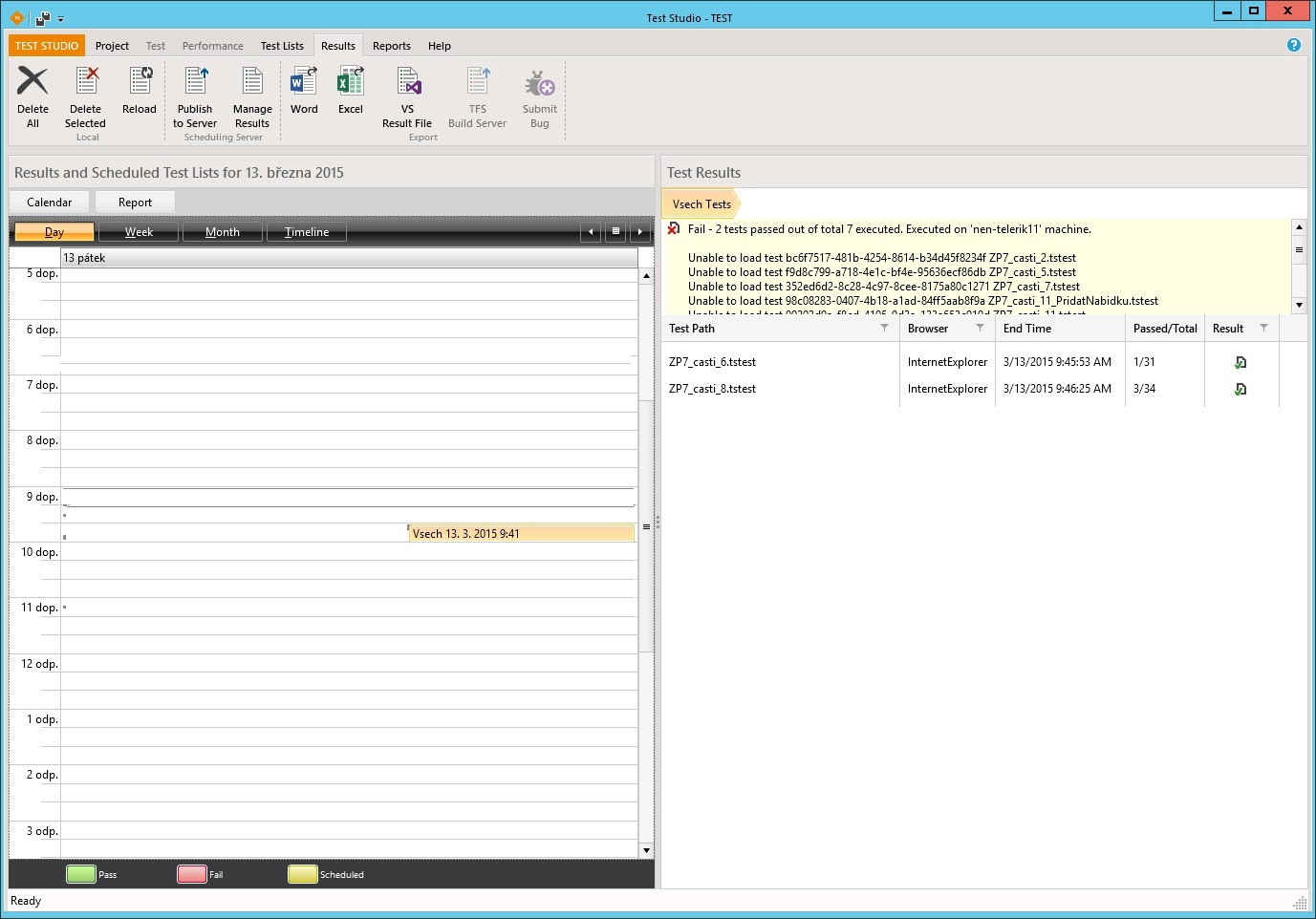Click the Report button

135,203
